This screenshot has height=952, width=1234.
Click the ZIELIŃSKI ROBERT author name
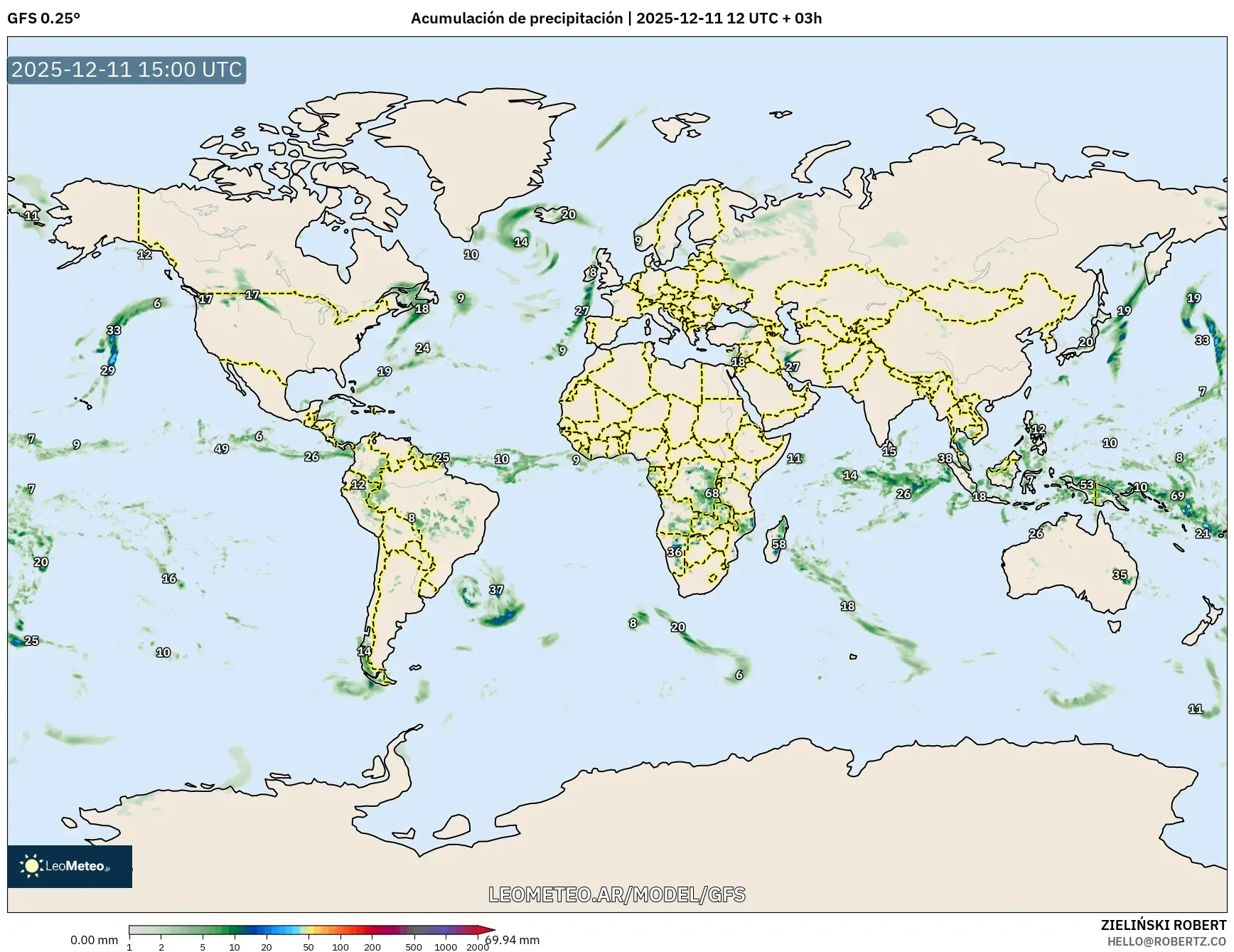pyautogui.click(x=1163, y=925)
